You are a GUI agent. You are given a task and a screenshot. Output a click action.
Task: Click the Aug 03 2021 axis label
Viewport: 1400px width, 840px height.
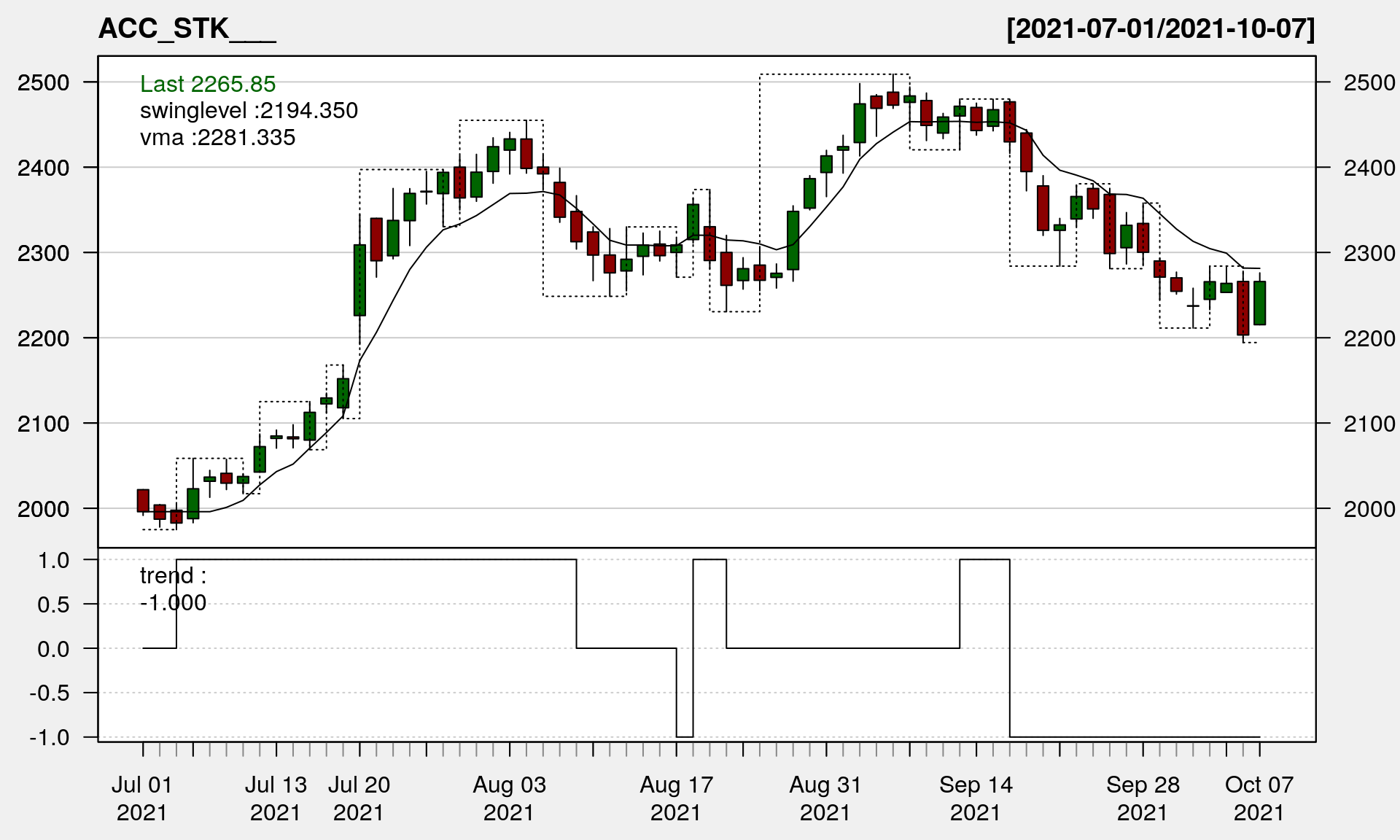[x=509, y=798]
